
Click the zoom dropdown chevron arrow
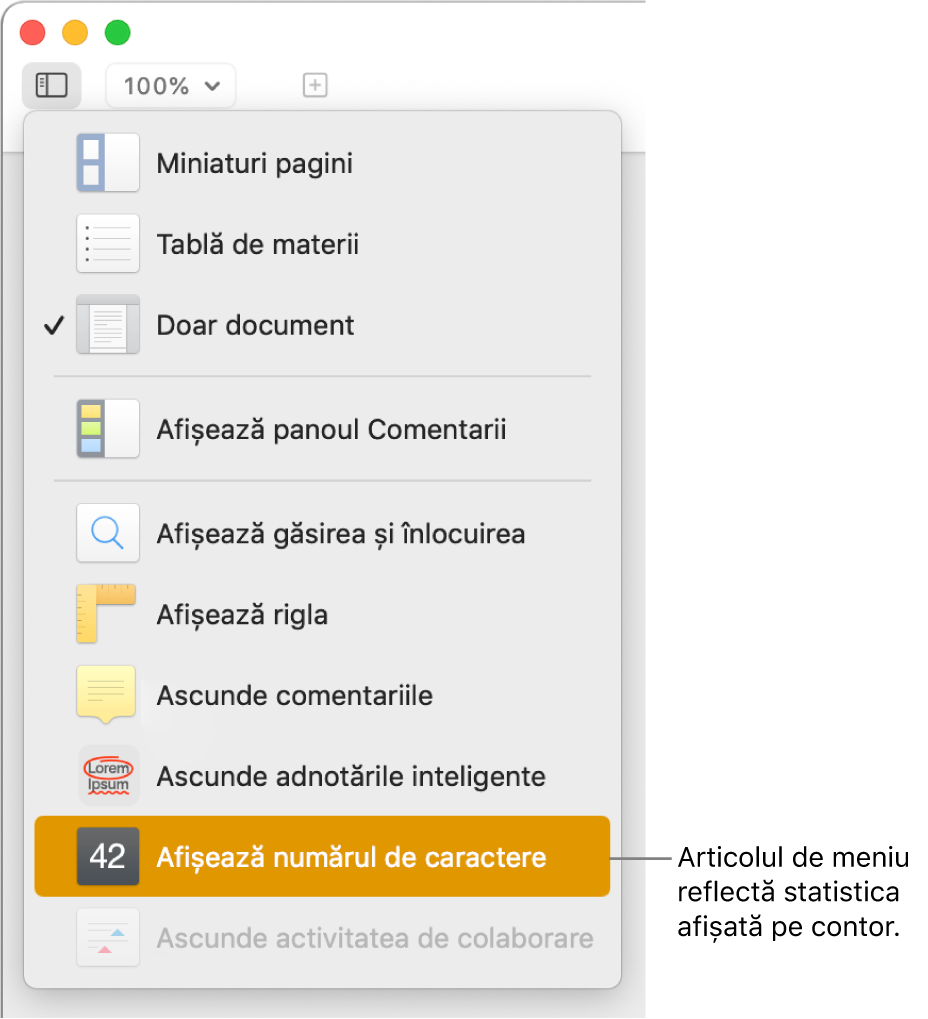click(213, 86)
